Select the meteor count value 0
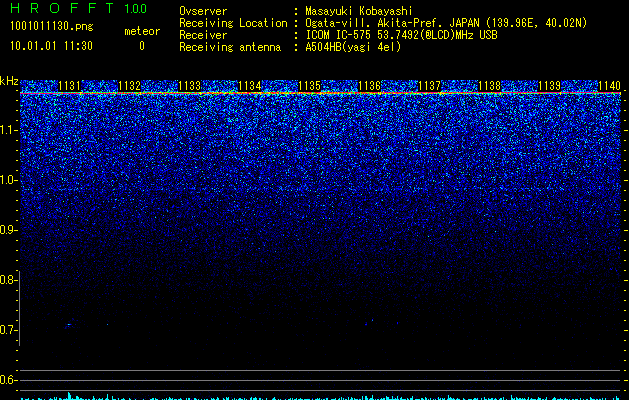Image resolution: width=629 pixels, height=400 pixels. click(x=142, y=46)
